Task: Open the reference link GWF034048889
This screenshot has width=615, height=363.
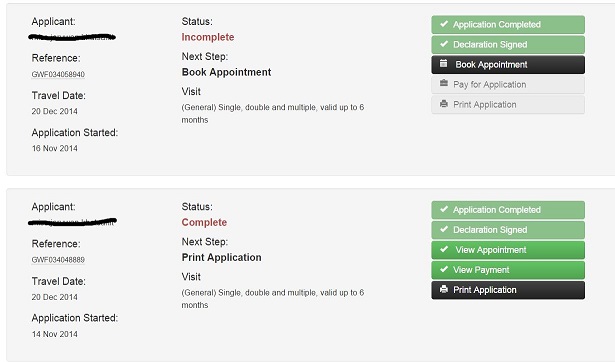Action: click(x=58, y=260)
